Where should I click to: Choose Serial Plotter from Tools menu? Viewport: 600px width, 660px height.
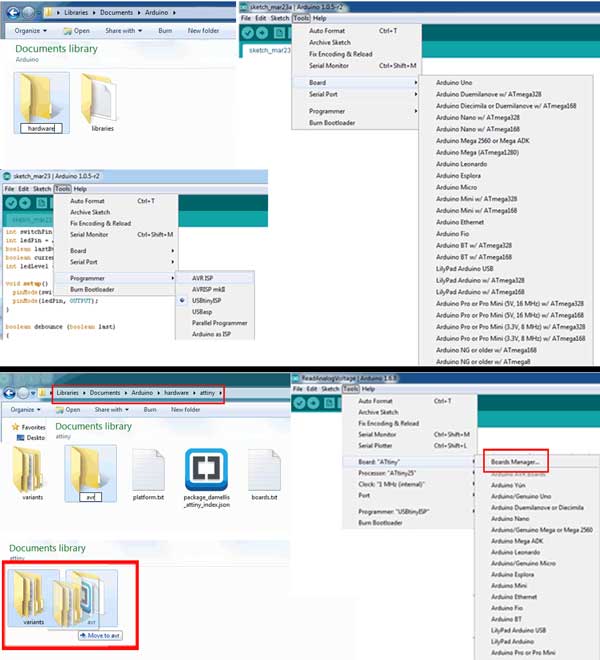click(x=409, y=445)
